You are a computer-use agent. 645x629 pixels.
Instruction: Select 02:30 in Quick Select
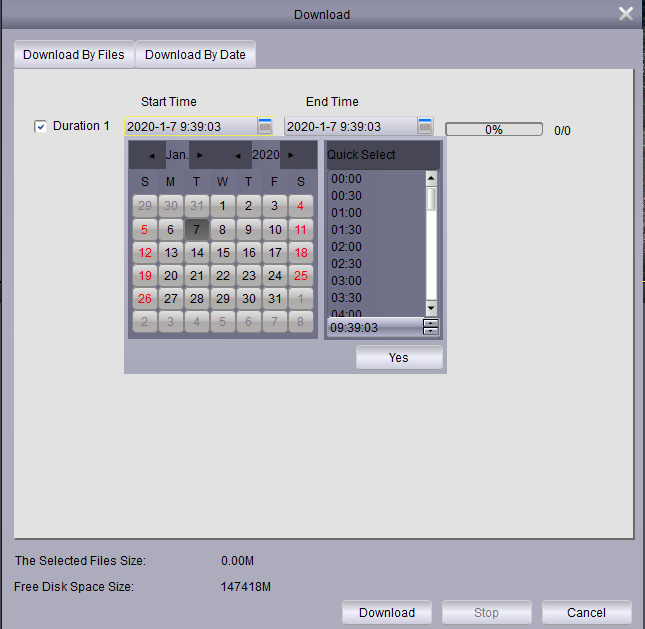coord(346,263)
